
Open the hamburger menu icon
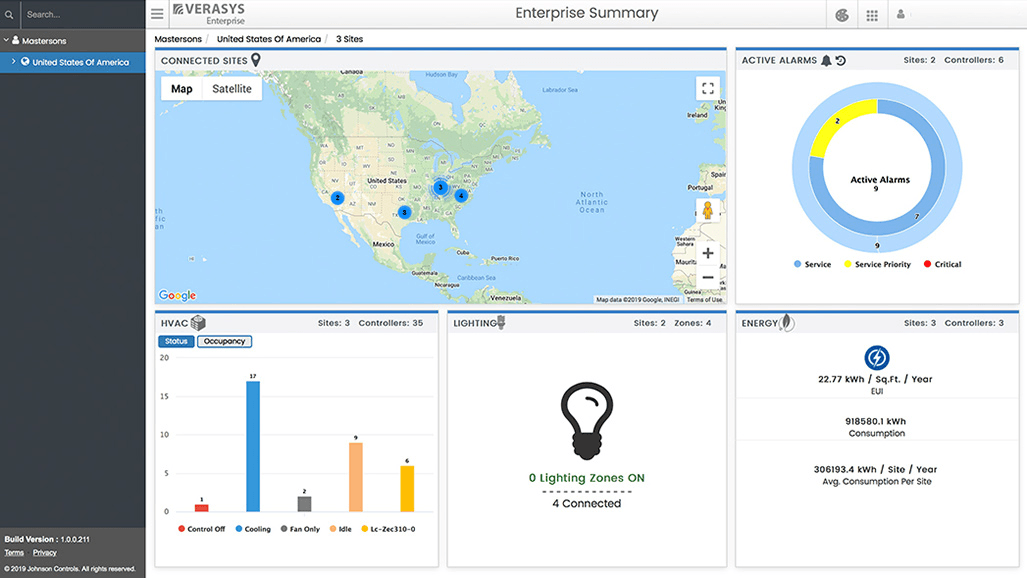[x=157, y=14]
